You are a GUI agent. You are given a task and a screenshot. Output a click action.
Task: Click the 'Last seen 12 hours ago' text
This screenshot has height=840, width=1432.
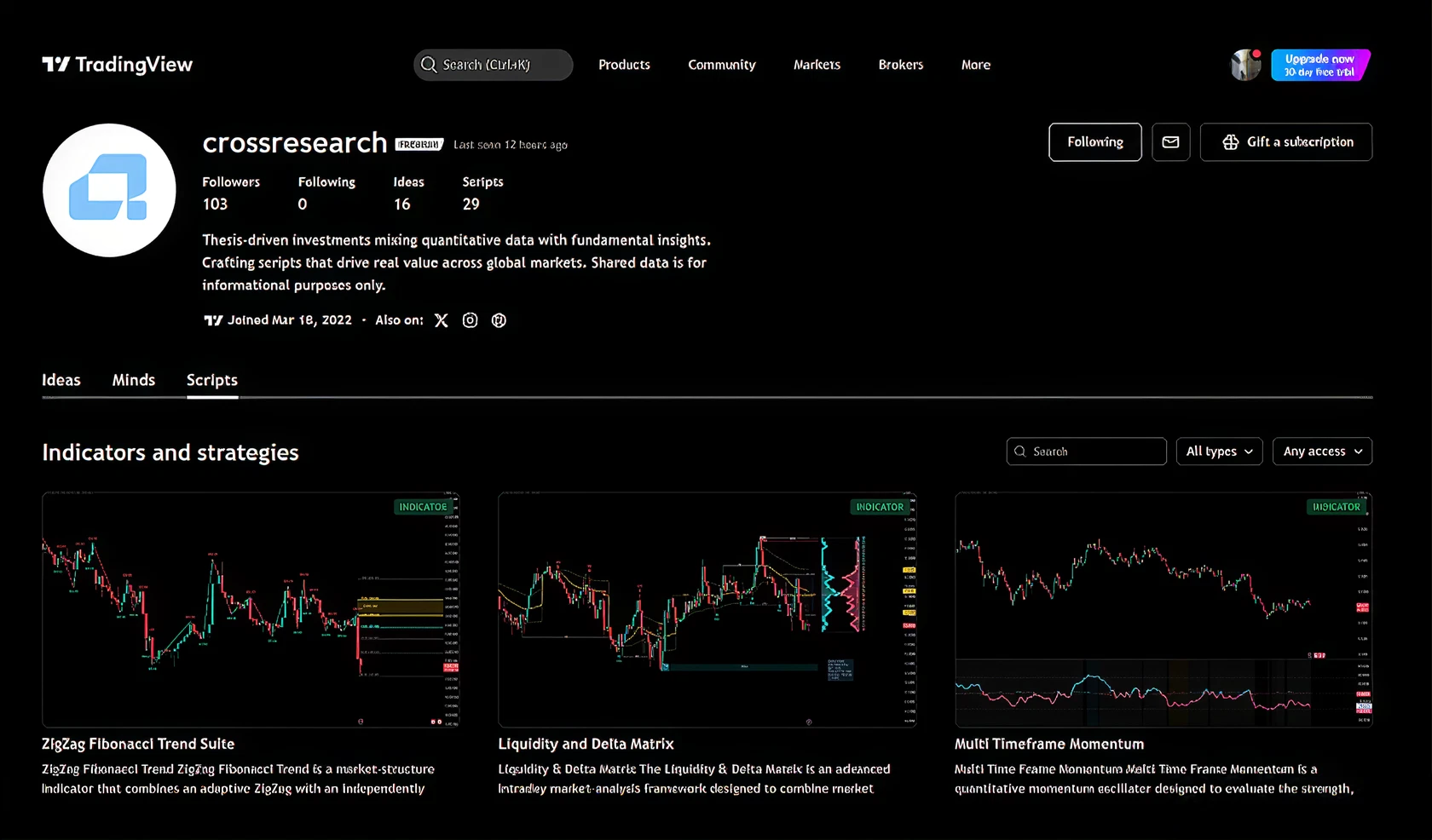point(511,145)
